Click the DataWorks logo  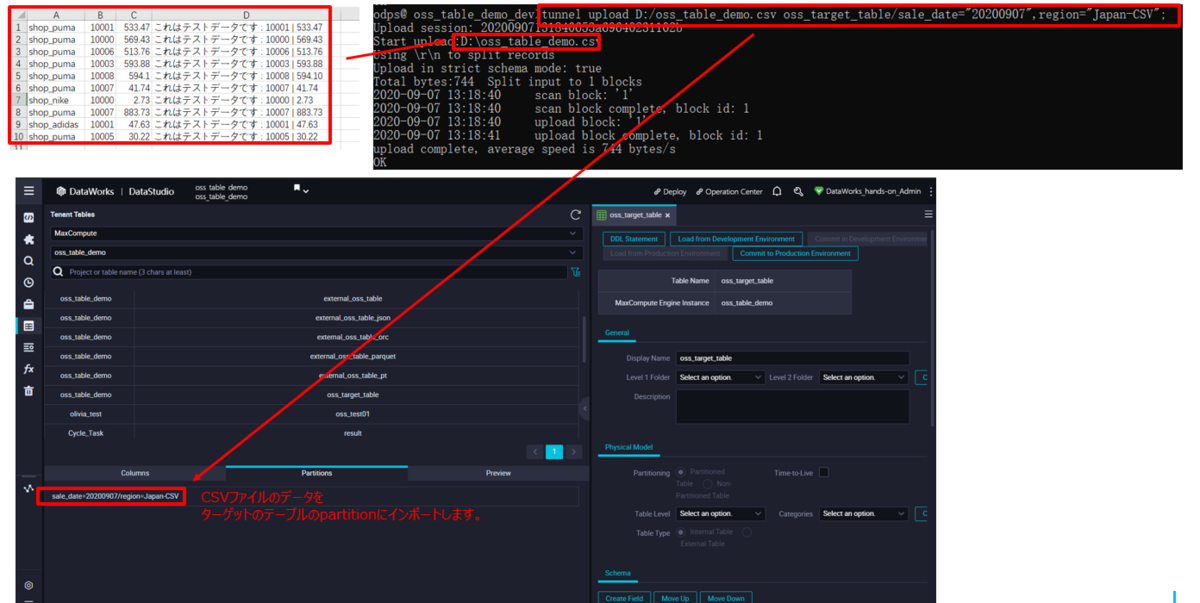click(86, 191)
